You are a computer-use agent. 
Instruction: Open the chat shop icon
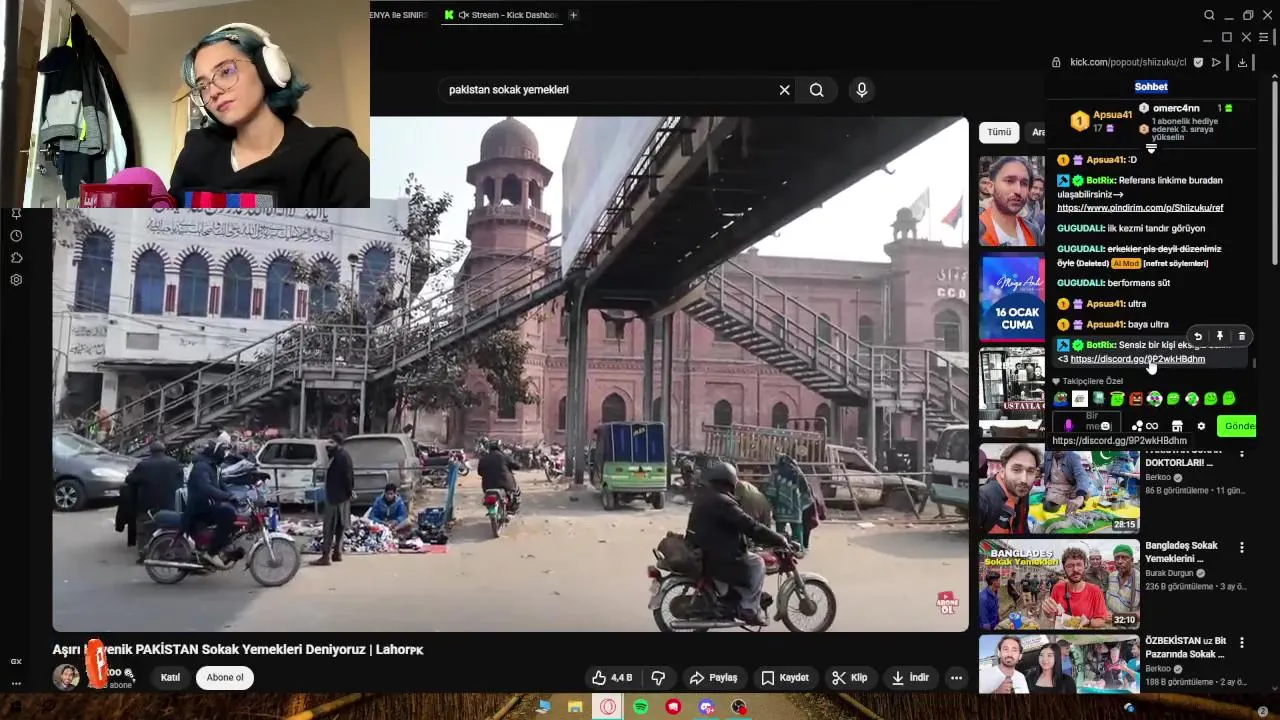pyautogui.click(x=1177, y=426)
